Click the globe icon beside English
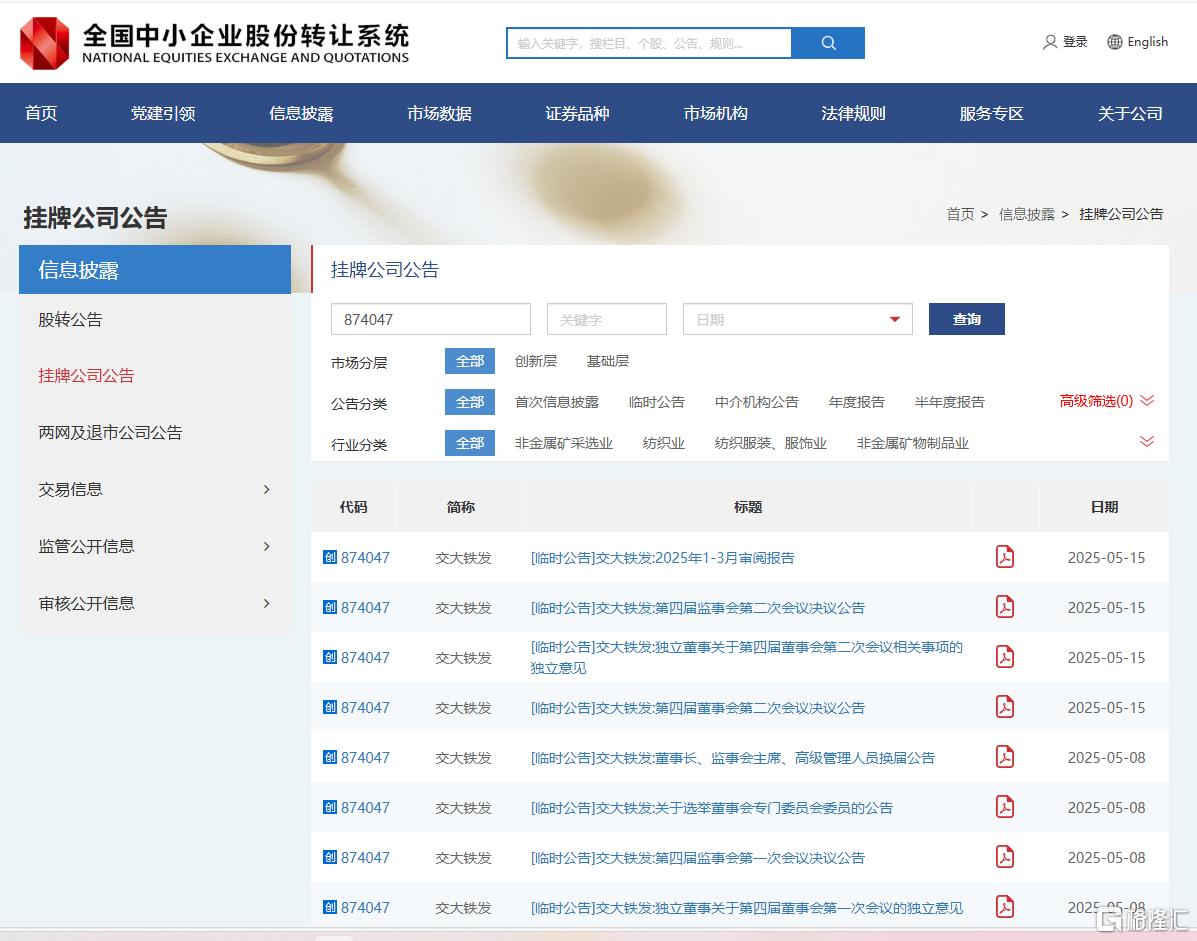This screenshot has height=941, width=1197. (1115, 42)
